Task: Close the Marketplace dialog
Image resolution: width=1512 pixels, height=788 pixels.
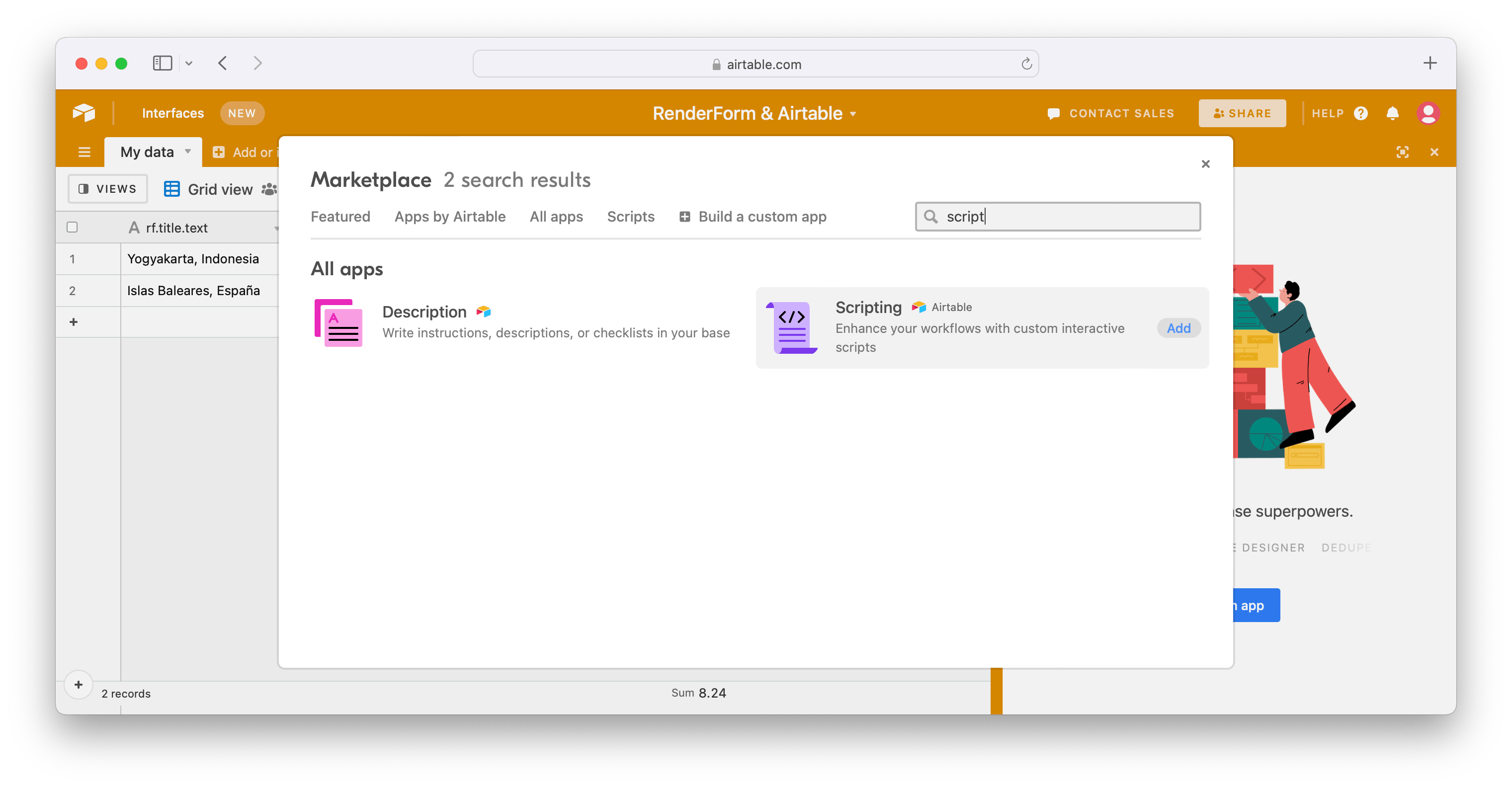Action: coord(1205,163)
